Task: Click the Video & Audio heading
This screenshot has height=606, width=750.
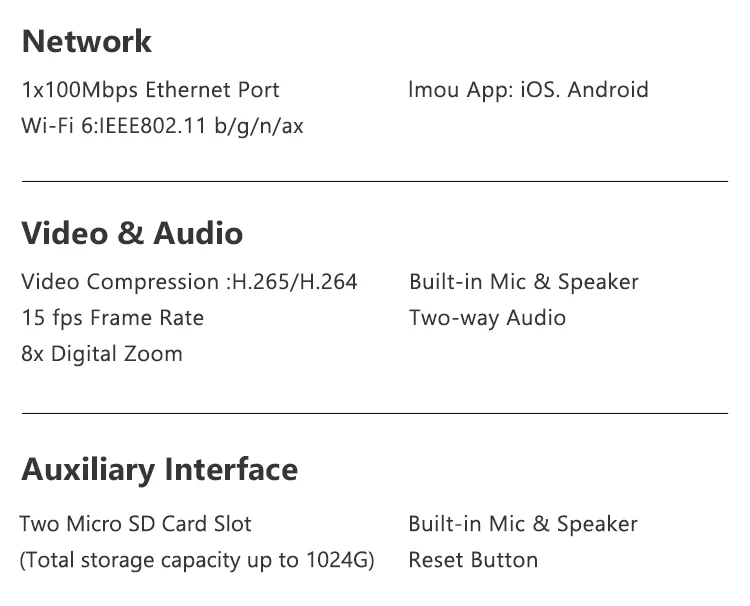Action: [x=132, y=234]
